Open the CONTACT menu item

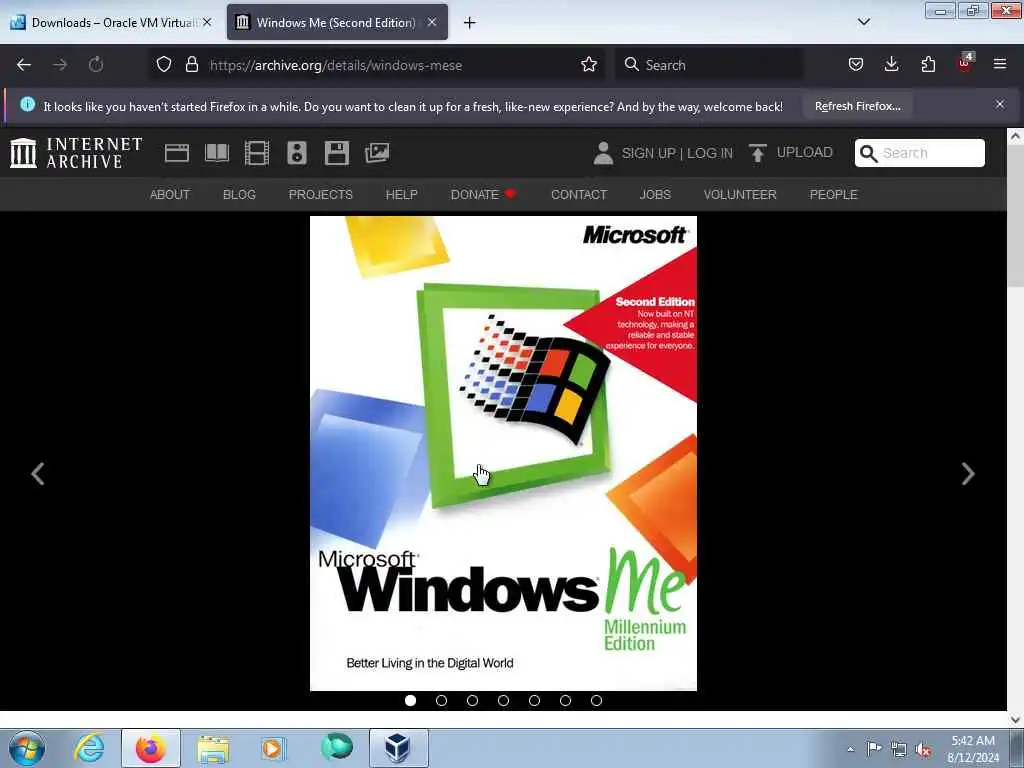pyautogui.click(x=579, y=195)
